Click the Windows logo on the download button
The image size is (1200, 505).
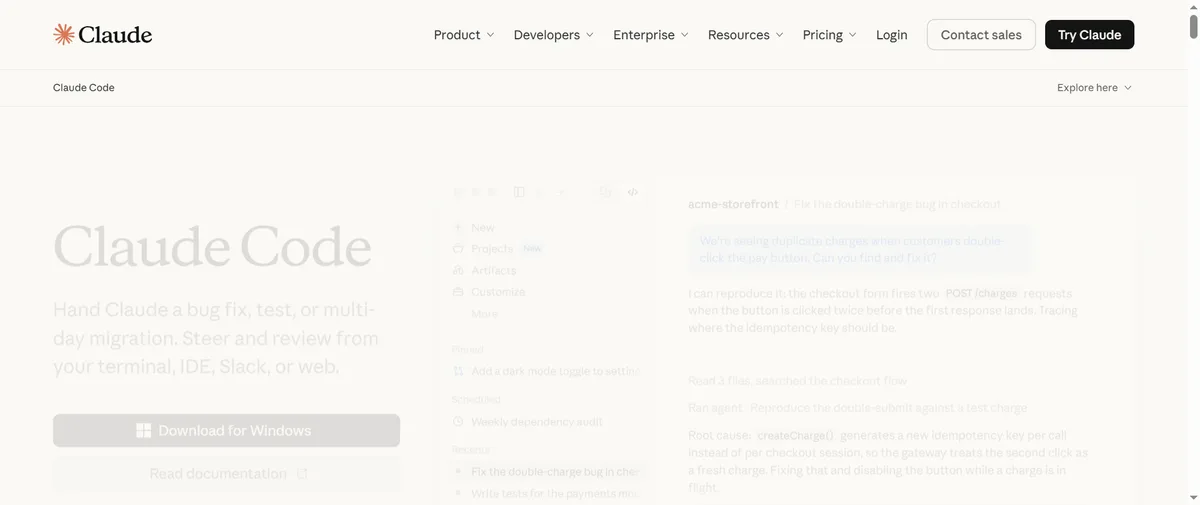pos(144,431)
